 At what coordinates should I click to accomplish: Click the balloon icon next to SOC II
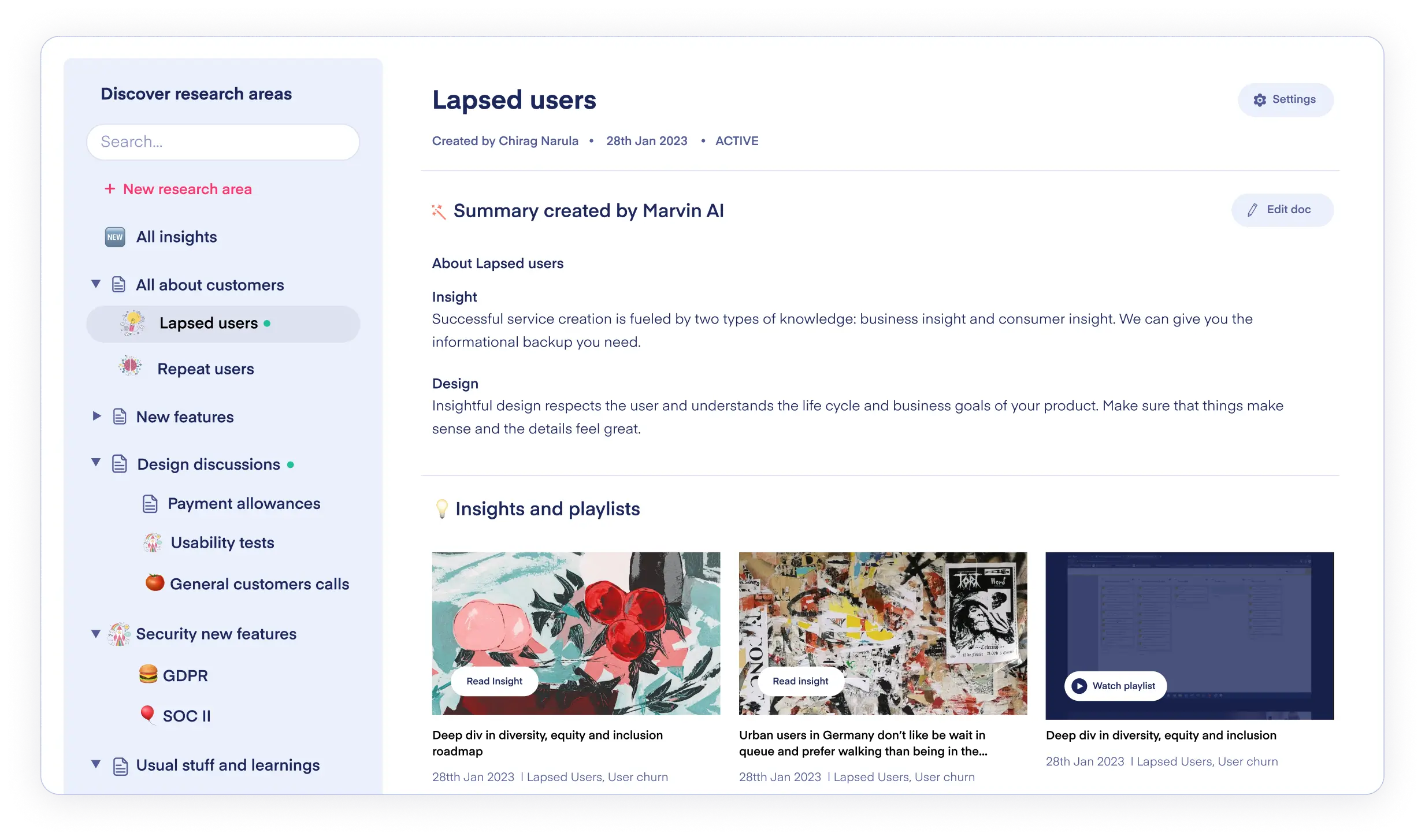[x=148, y=715]
